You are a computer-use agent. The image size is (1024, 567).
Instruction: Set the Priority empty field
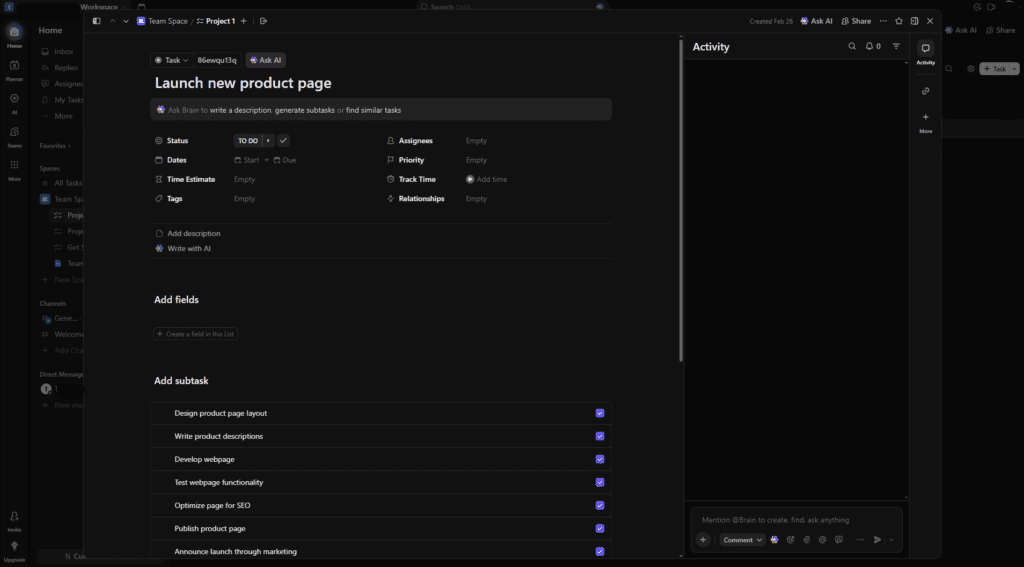click(476, 160)
